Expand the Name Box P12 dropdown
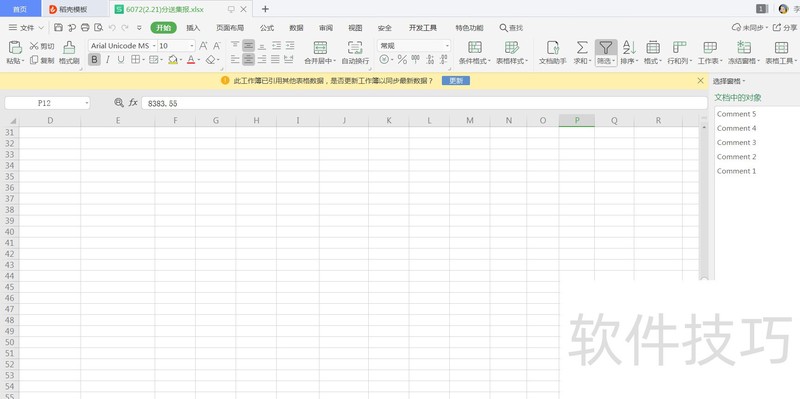This screenshot has width=800, height=399. [87, 103]
